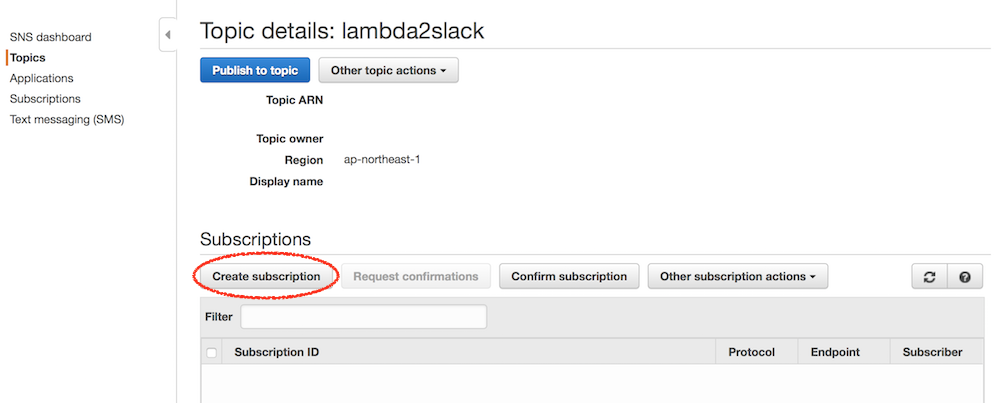Open Other subscription actions dropdown

(737, 276)
